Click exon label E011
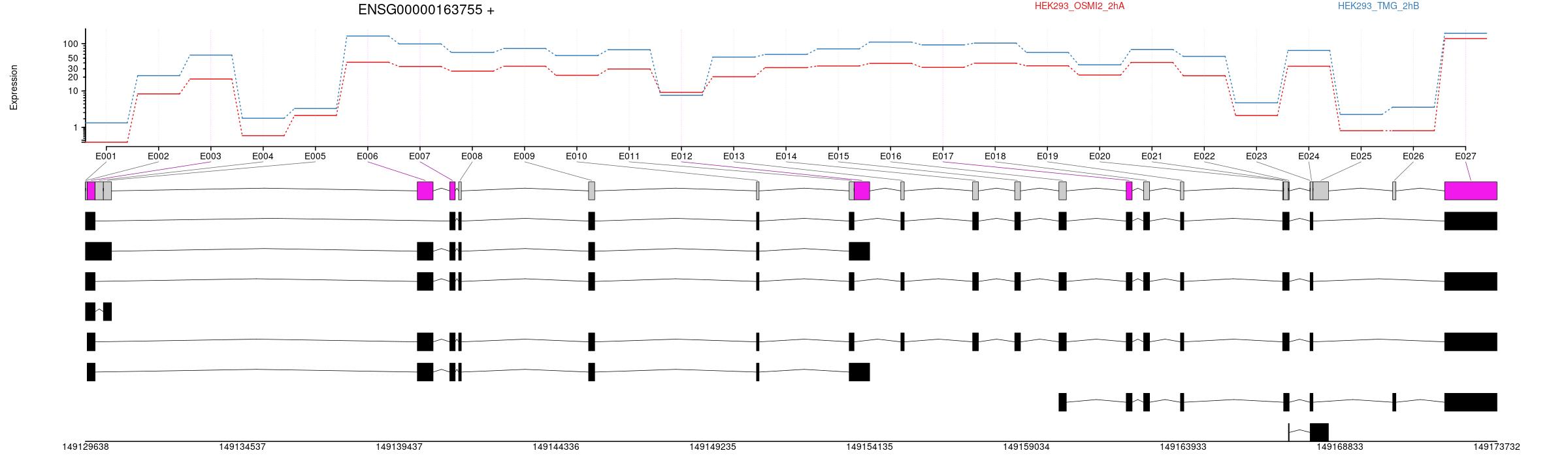1568x457 pixels. [629, 156]
